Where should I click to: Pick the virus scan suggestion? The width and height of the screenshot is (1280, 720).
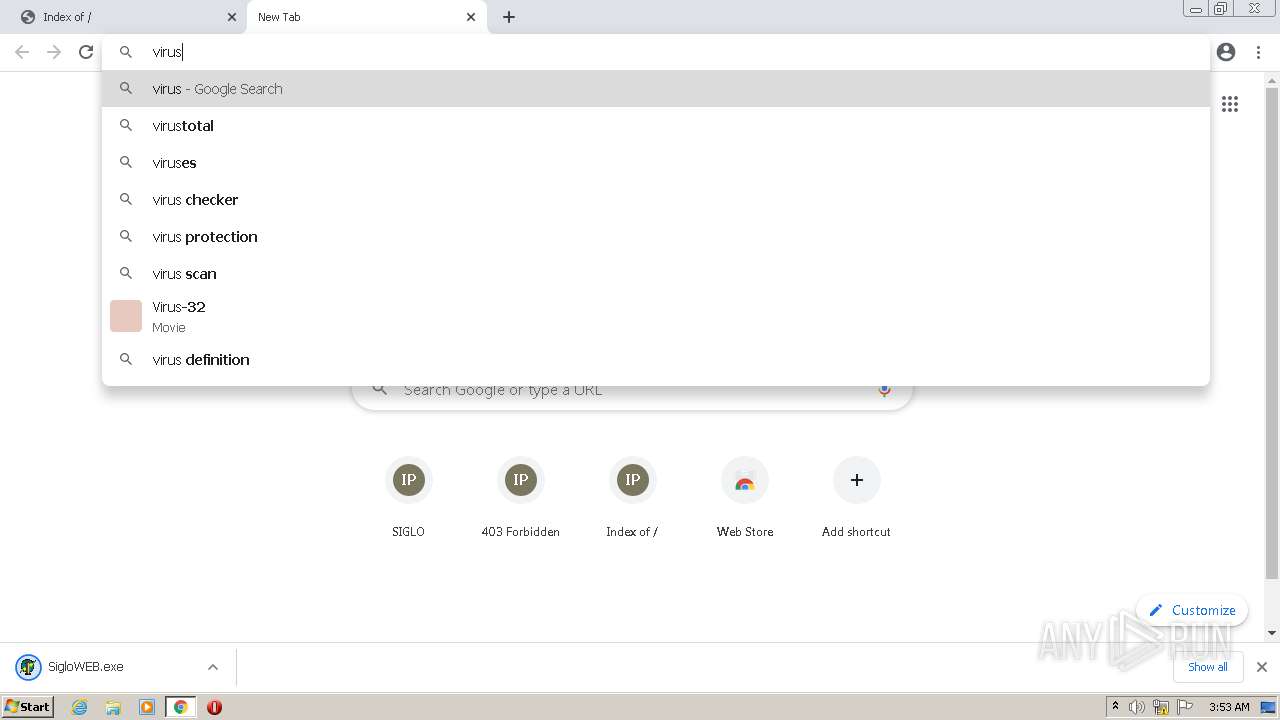pos(656,274)
